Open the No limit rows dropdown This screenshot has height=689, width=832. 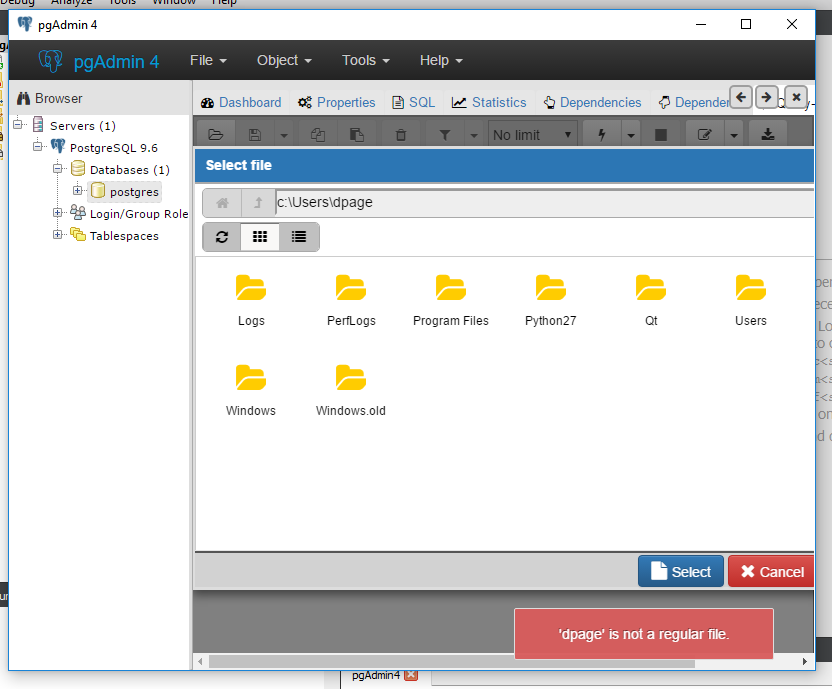(x=533, y=135)
